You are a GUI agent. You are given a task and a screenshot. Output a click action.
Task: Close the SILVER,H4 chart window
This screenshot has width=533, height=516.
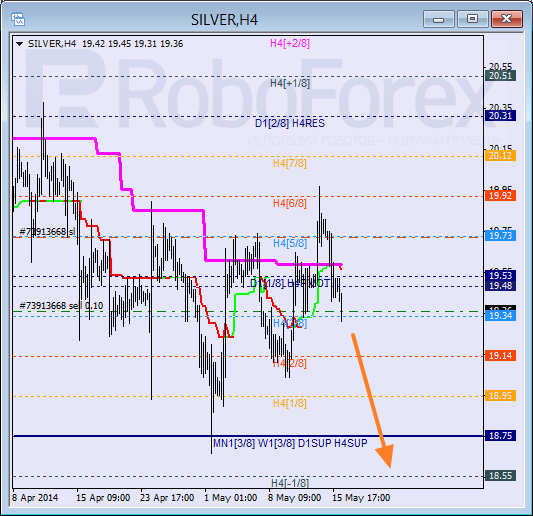coord(506,19)
